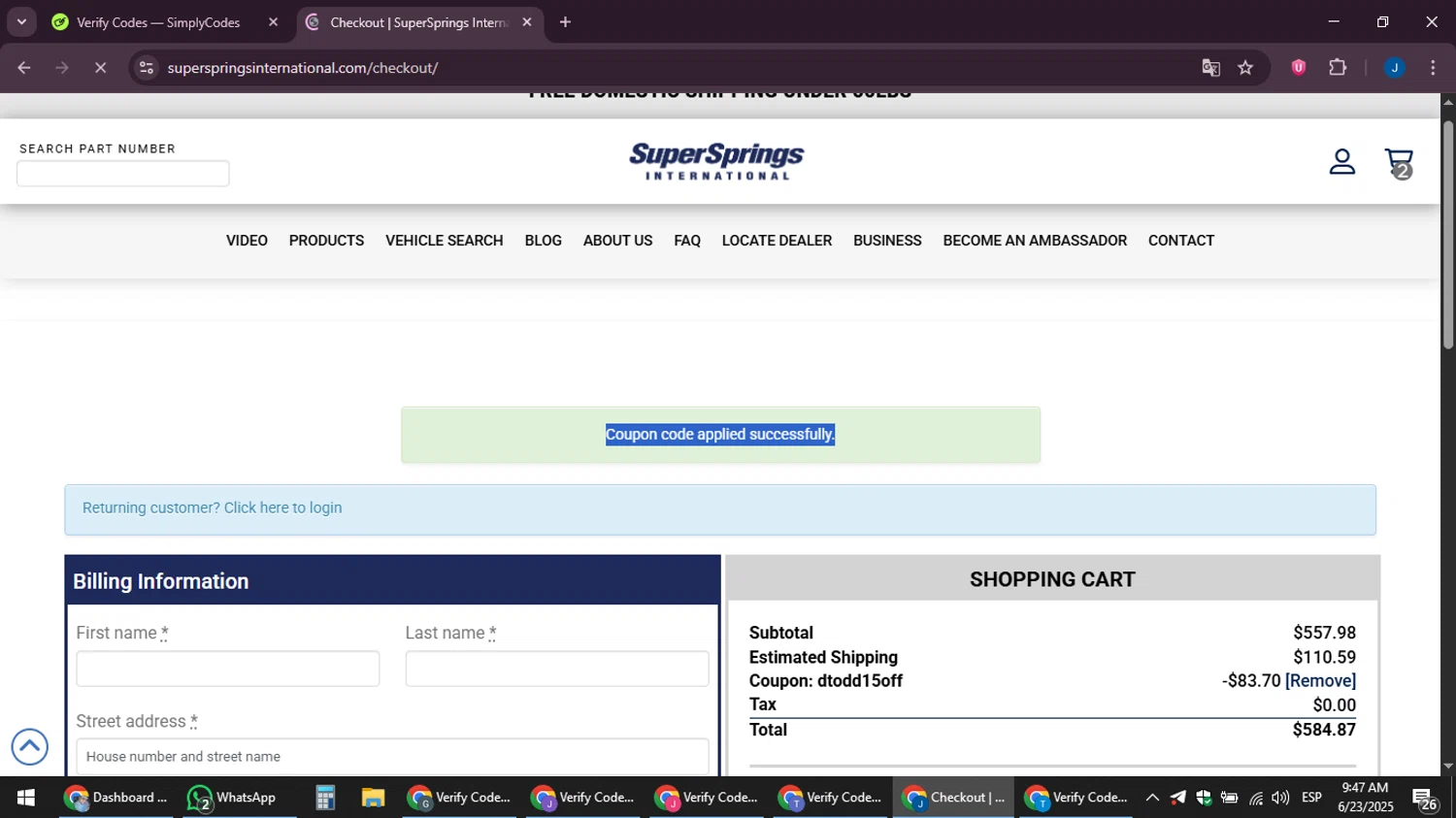Click the First name input field
The height and width of the screenshot is (818, 1456).
point(228,669)
